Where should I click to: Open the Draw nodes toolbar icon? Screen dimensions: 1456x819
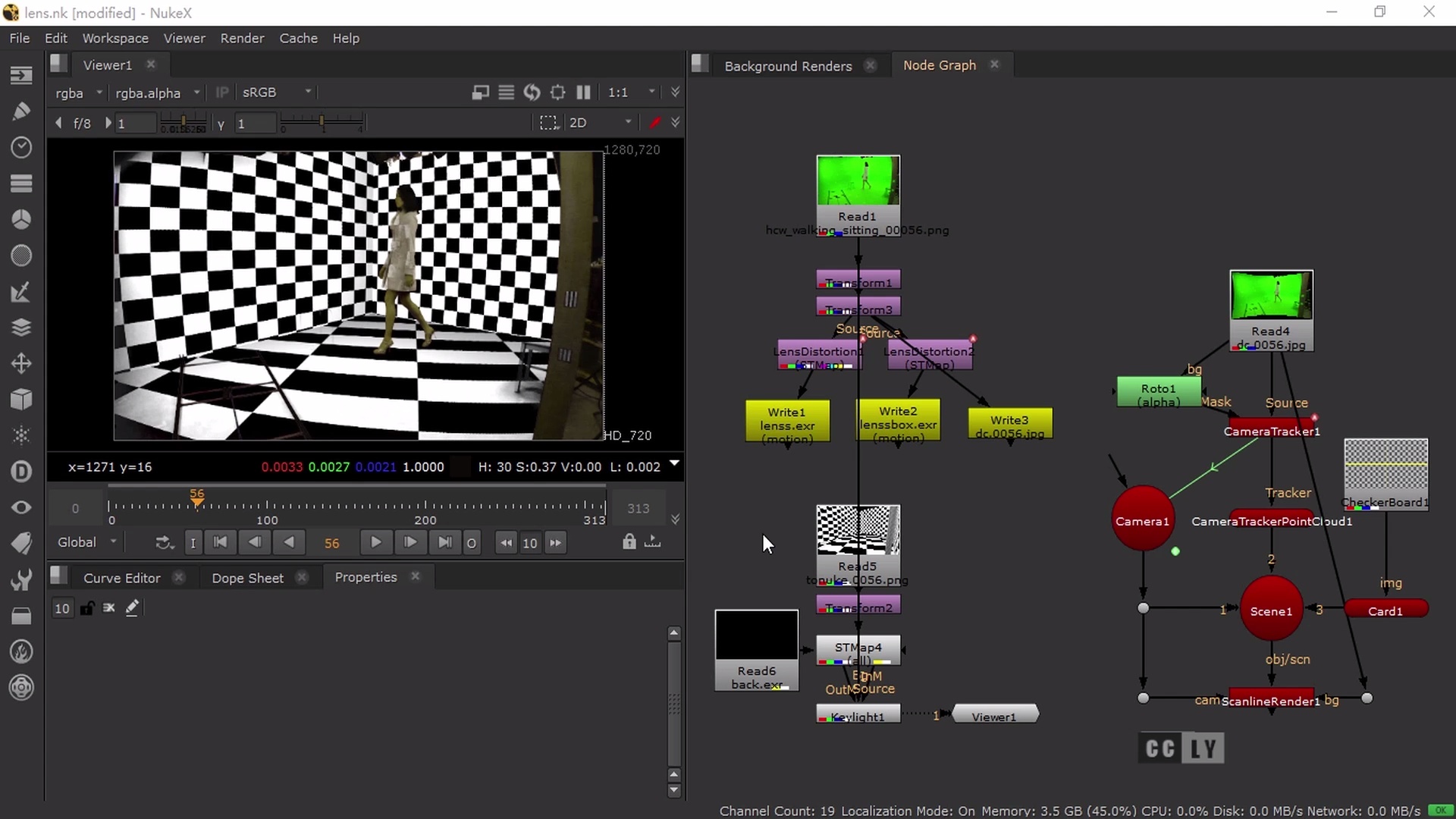click(x=21, y=111)
